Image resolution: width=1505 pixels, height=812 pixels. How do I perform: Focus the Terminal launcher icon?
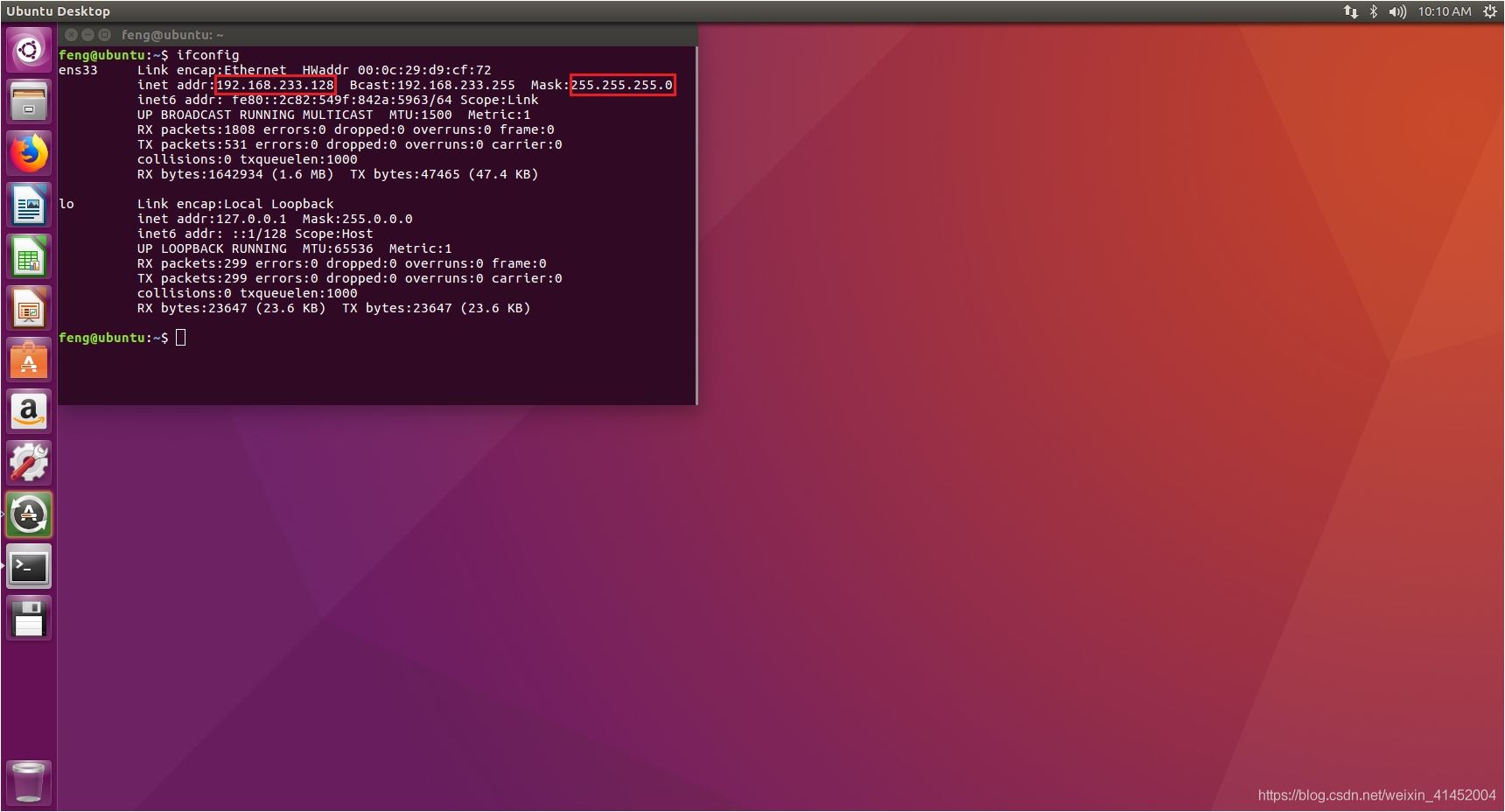click(29, 567)
